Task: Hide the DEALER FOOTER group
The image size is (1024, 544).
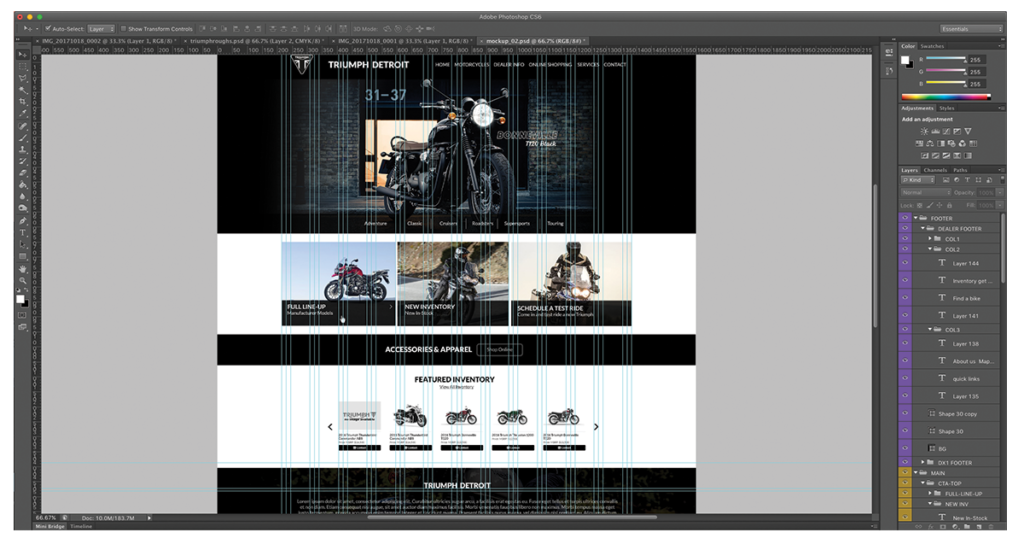Action: [x=905, y=229]
